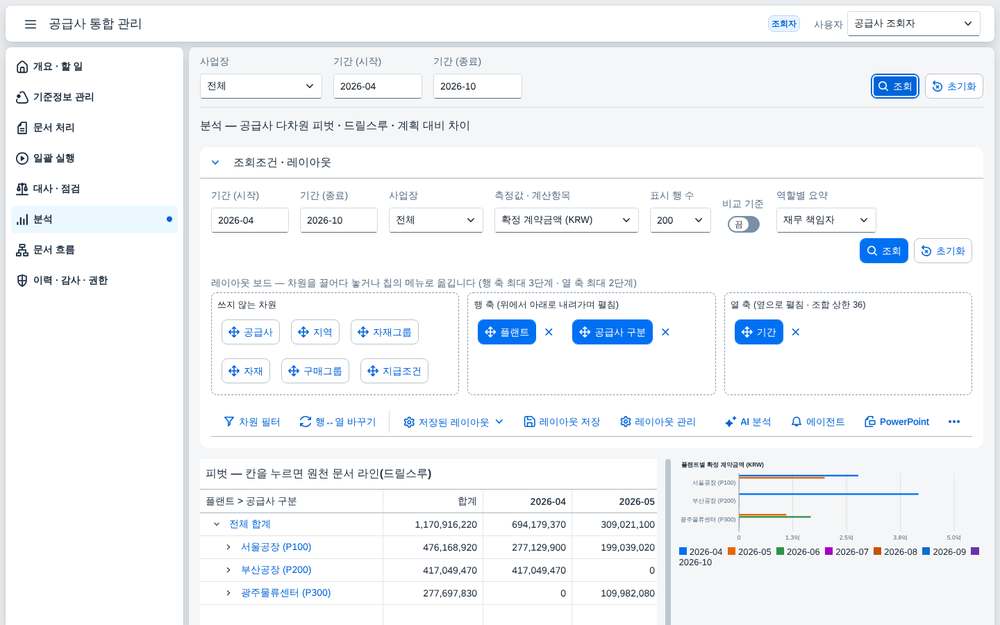Remove 플랜트 from row axis
Screen dimensions: 1000x625
point(549,332)
